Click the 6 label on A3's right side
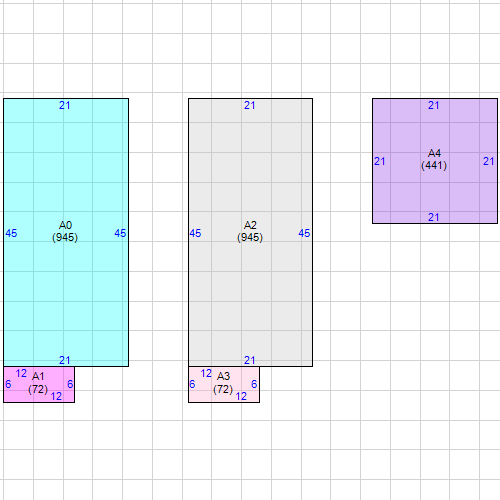Image resolution: width=500 pixels, height=500 pixels. point(254,384)
